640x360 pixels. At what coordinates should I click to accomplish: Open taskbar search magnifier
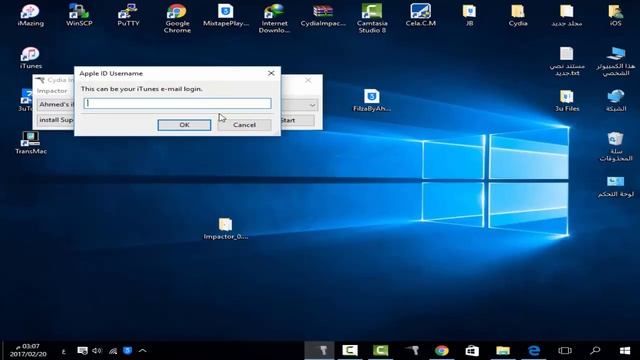tap(595, 351)
